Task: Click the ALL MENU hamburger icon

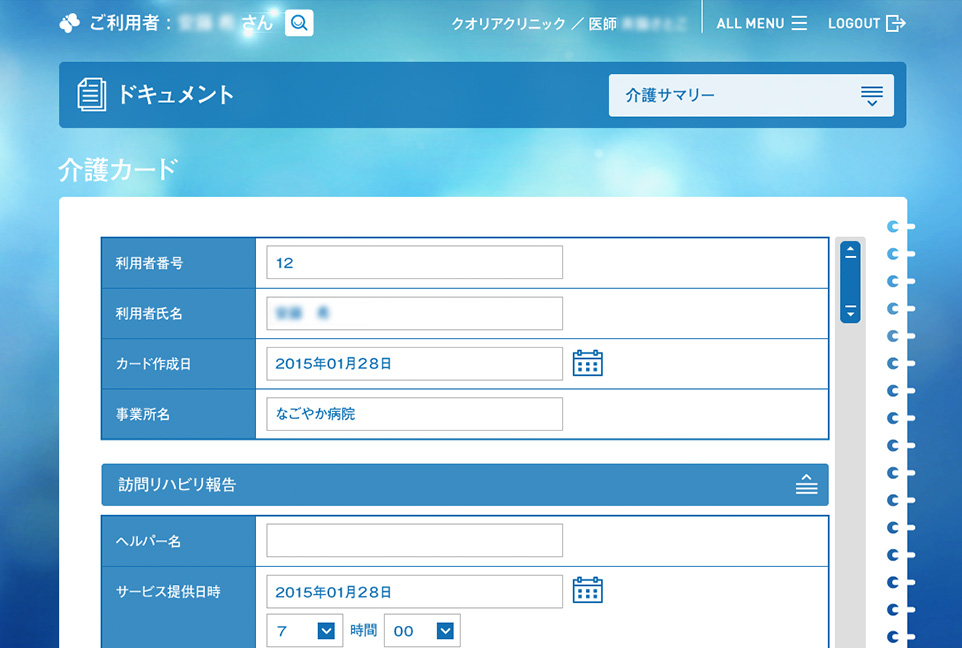Action: pos(799,23)
